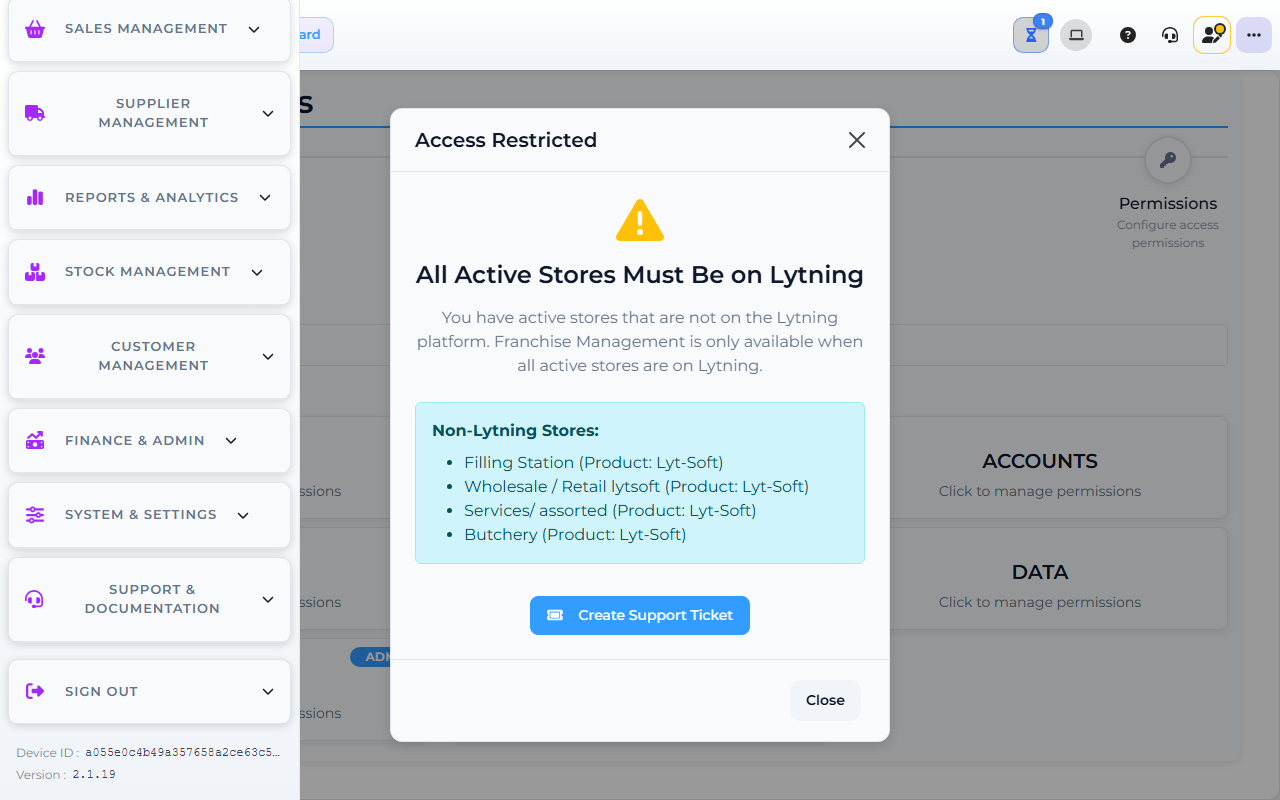The width and height of the screenshot is (1280, 800).
Task: Open the Reports & Analytics menu label
Action: 152,197
